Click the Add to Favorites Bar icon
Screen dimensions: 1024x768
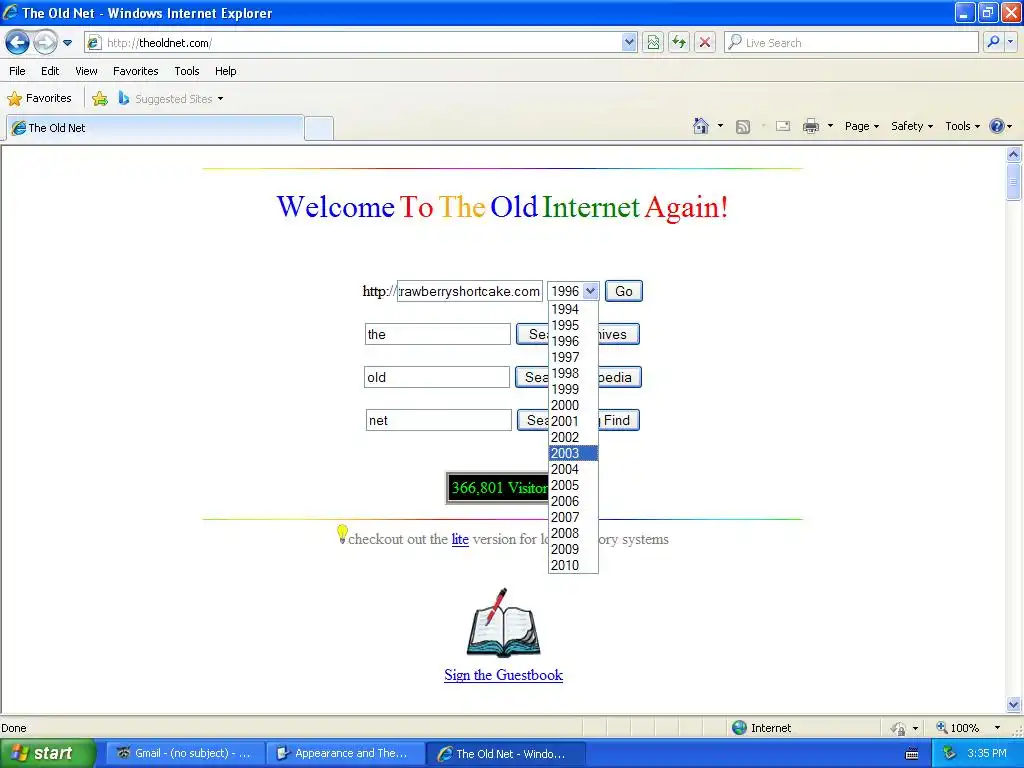[x=100, y=99]
